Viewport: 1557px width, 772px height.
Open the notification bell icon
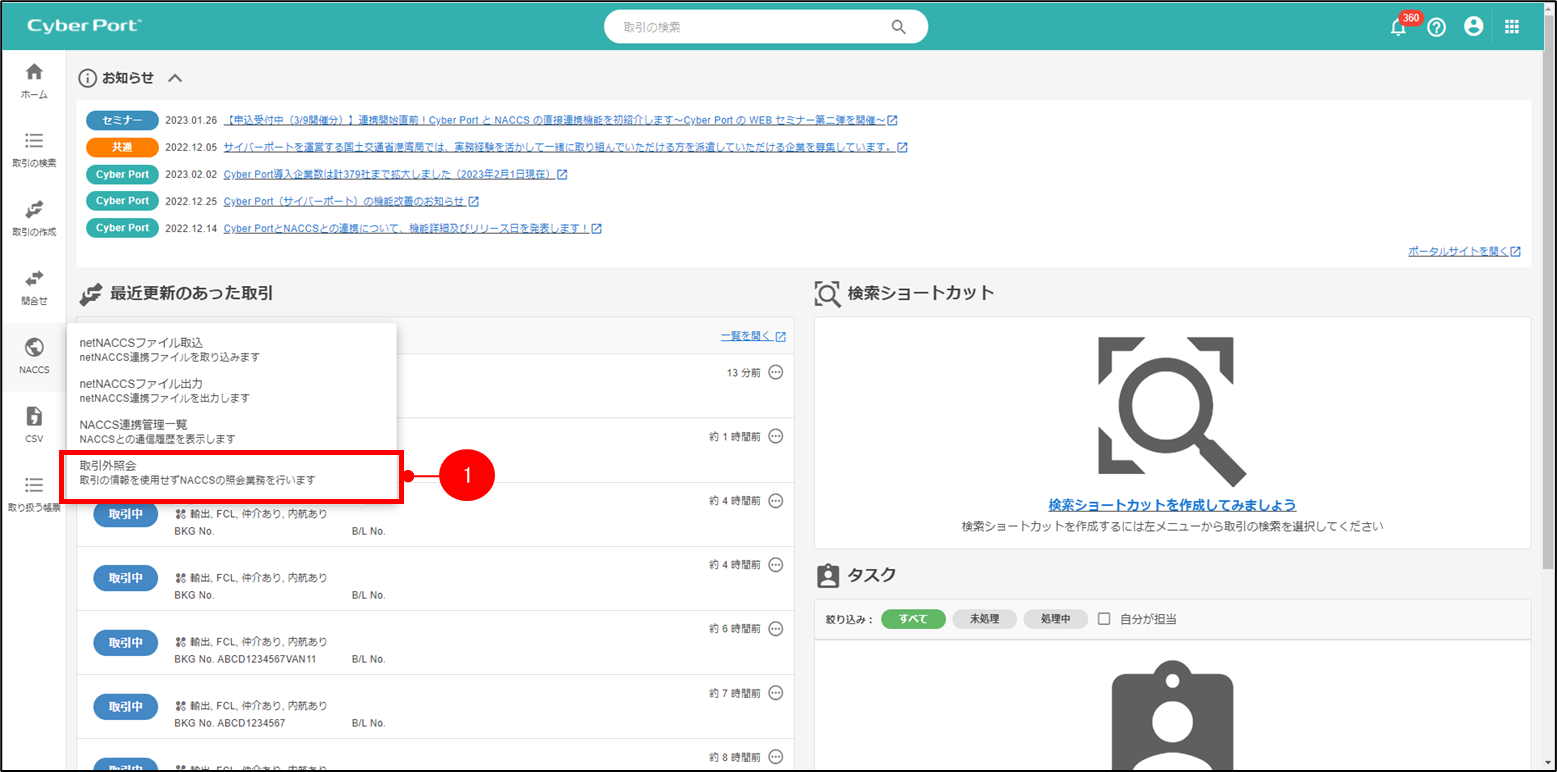click(x=1398, y=28)
